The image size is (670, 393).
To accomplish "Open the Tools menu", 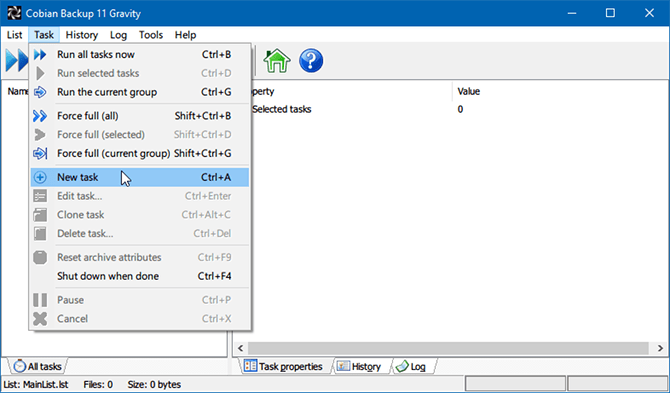I will [x=151, y=35].
